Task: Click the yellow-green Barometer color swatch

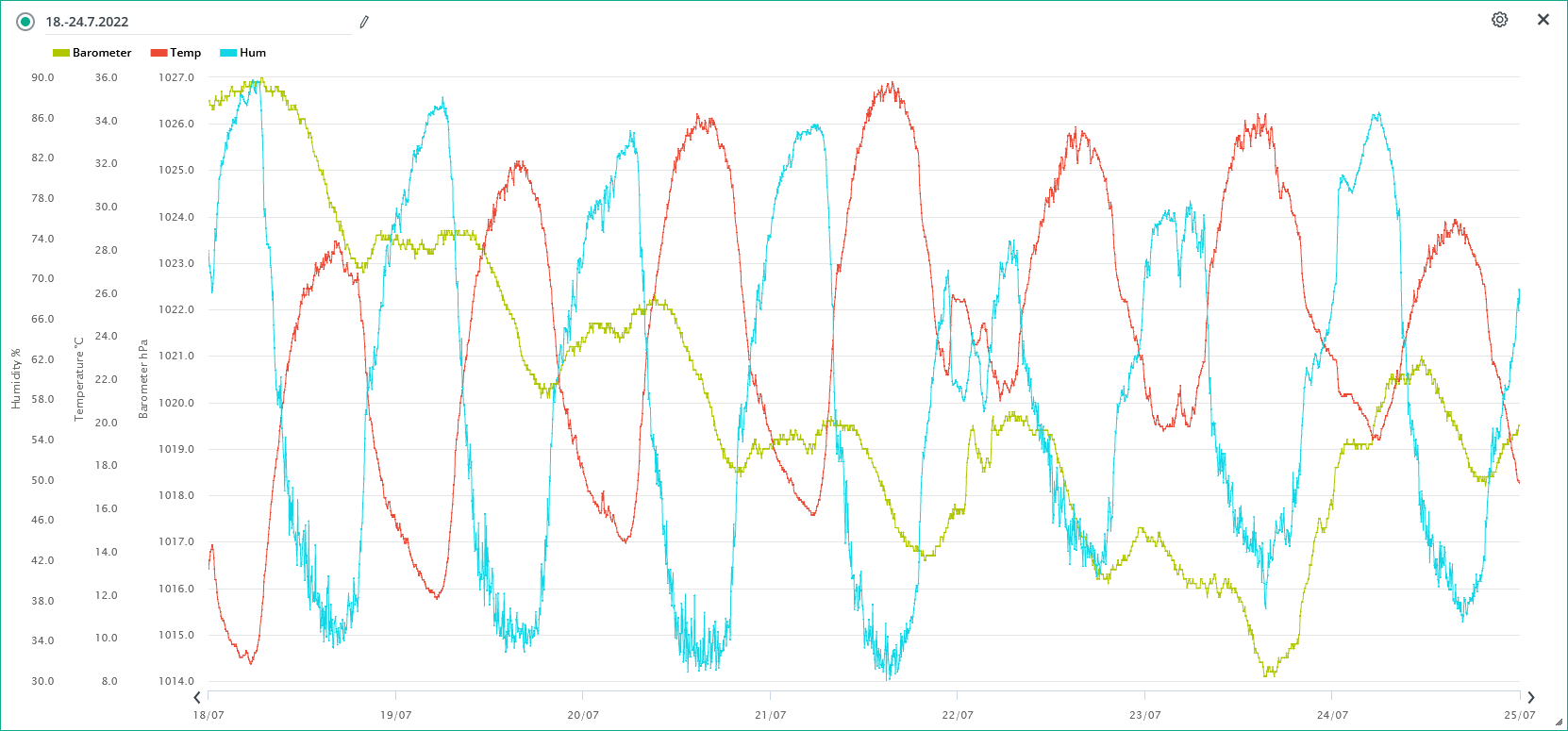Action: 60,53
